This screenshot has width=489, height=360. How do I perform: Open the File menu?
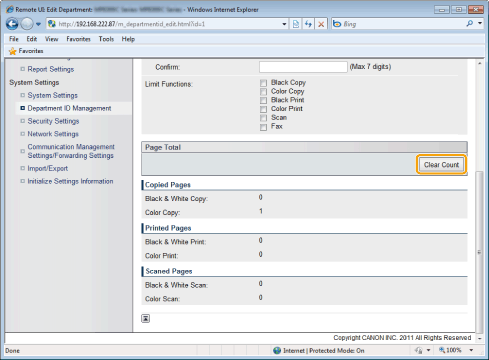click(14, 39)
